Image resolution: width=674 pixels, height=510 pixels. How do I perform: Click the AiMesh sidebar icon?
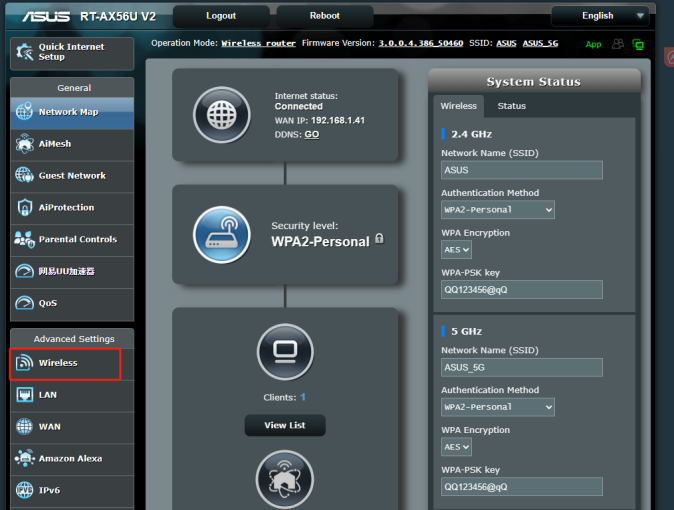click(25, 144)
